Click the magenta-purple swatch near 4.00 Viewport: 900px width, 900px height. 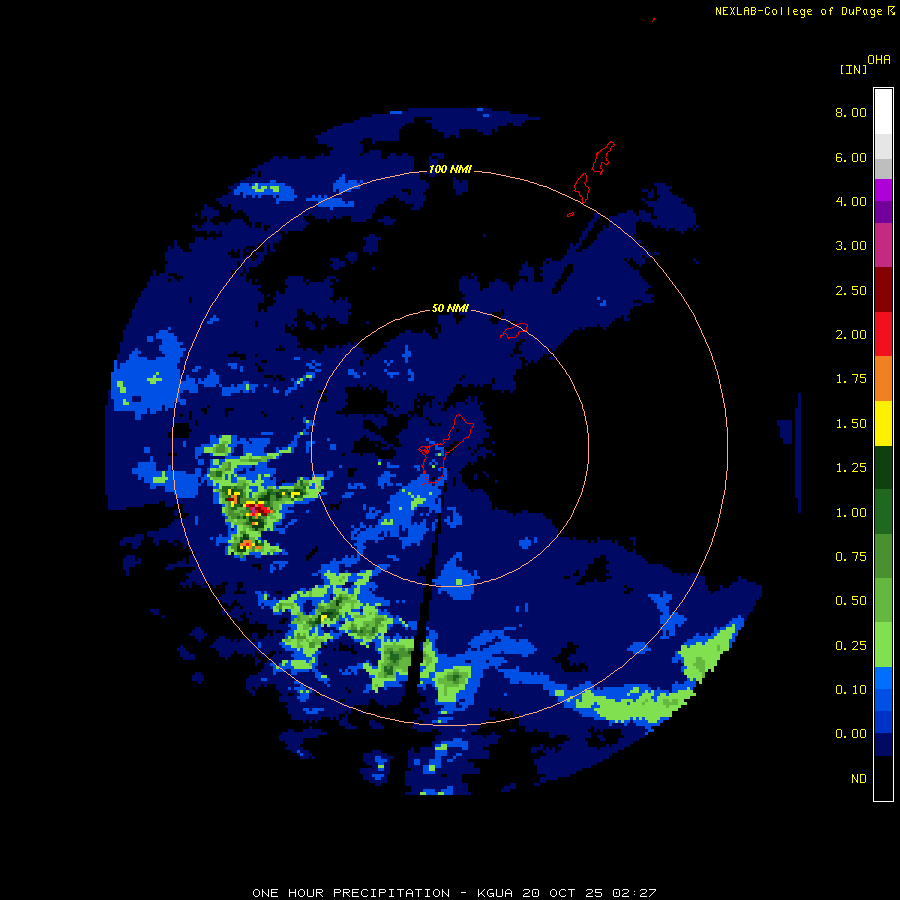[x=883, y=190]
